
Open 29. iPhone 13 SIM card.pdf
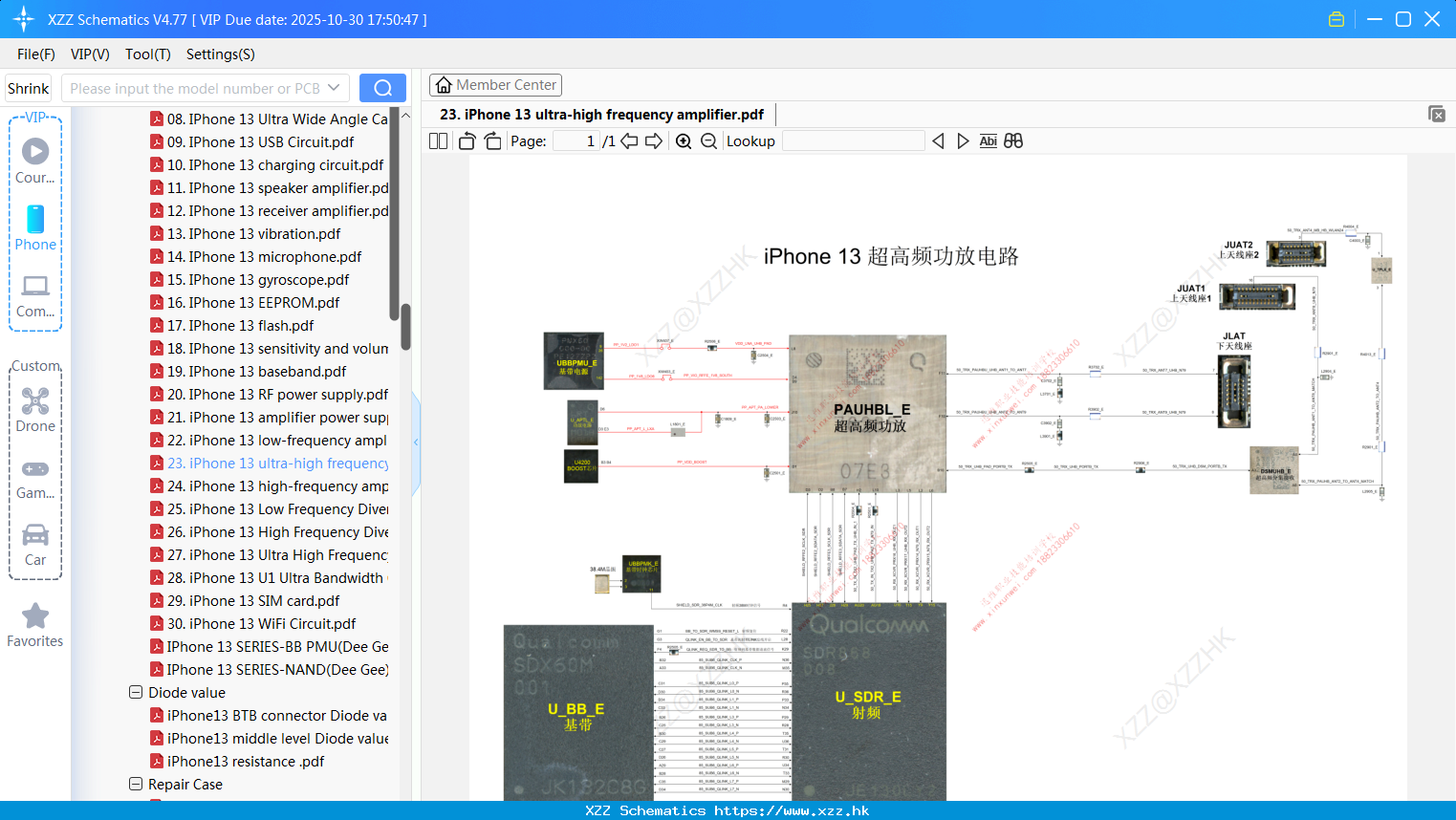pyautogui.click(x=246, y=601)
